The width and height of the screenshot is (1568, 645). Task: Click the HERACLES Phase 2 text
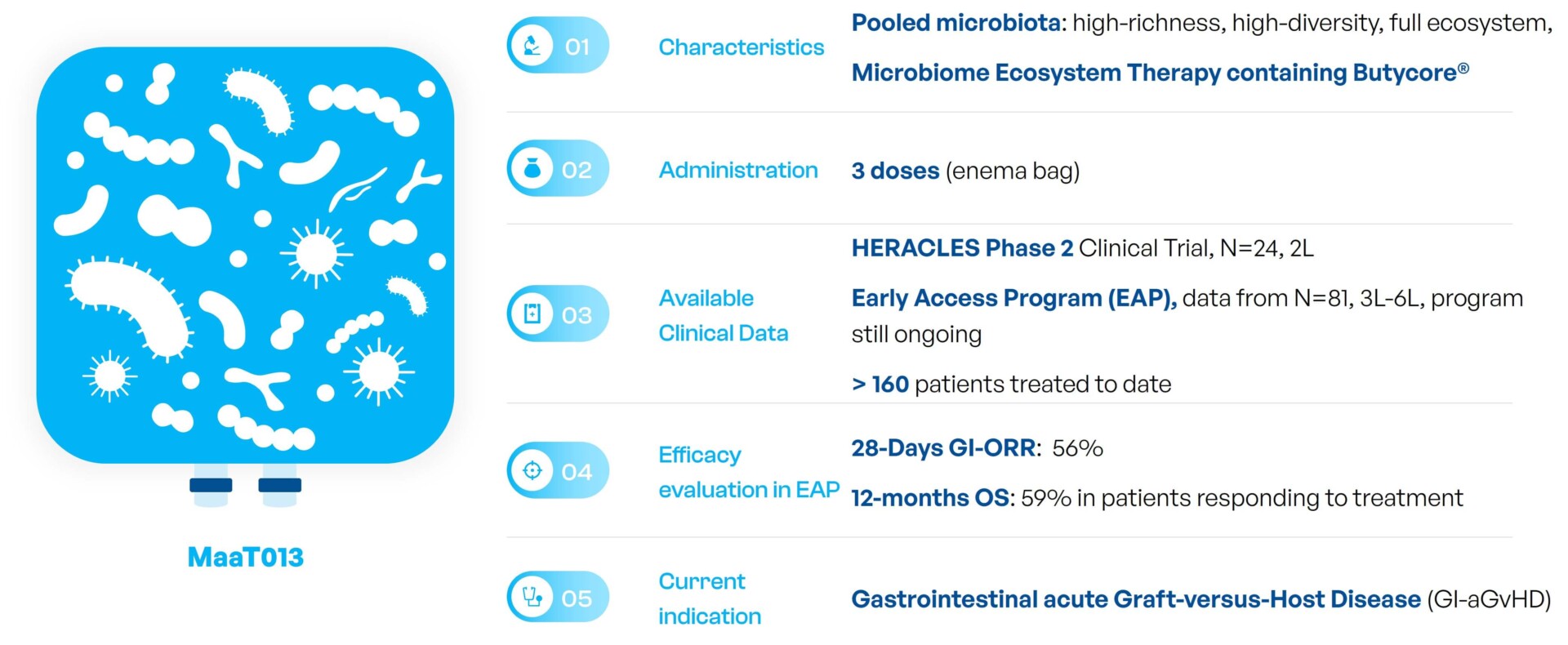(x=962, y=248)
